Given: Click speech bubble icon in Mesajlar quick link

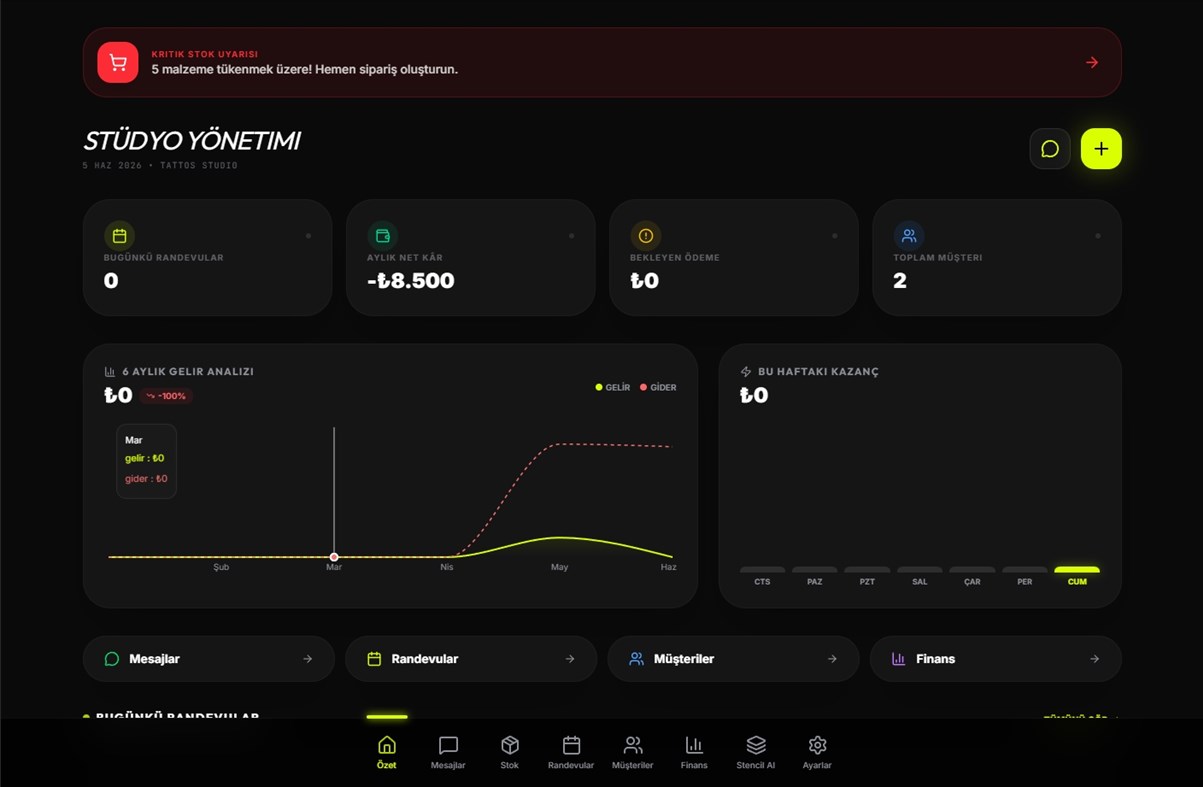Looking at the screenshot, I should (112, 659).
